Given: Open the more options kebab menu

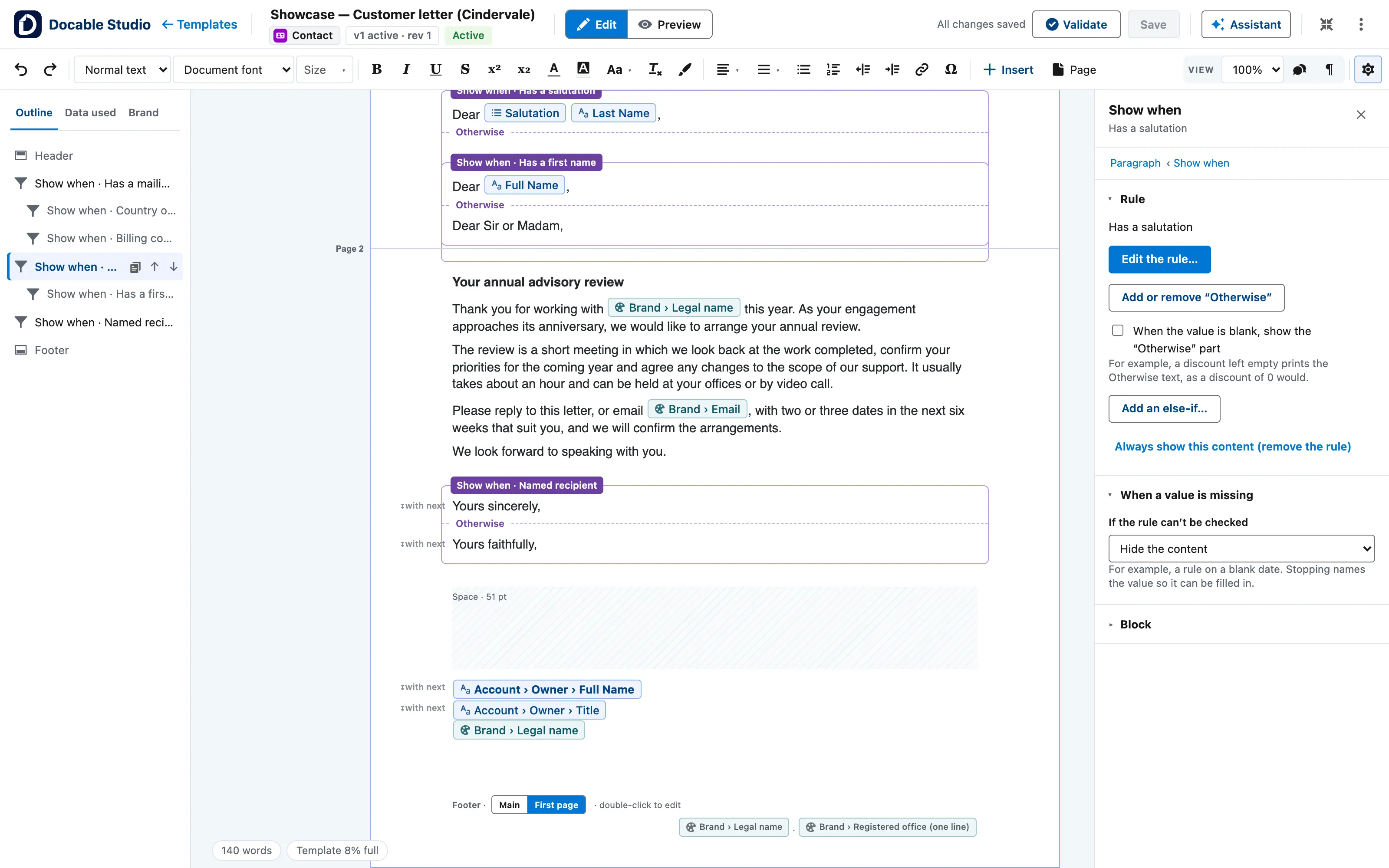Looking at the screenshot, I should click(x=1361, y=24).
